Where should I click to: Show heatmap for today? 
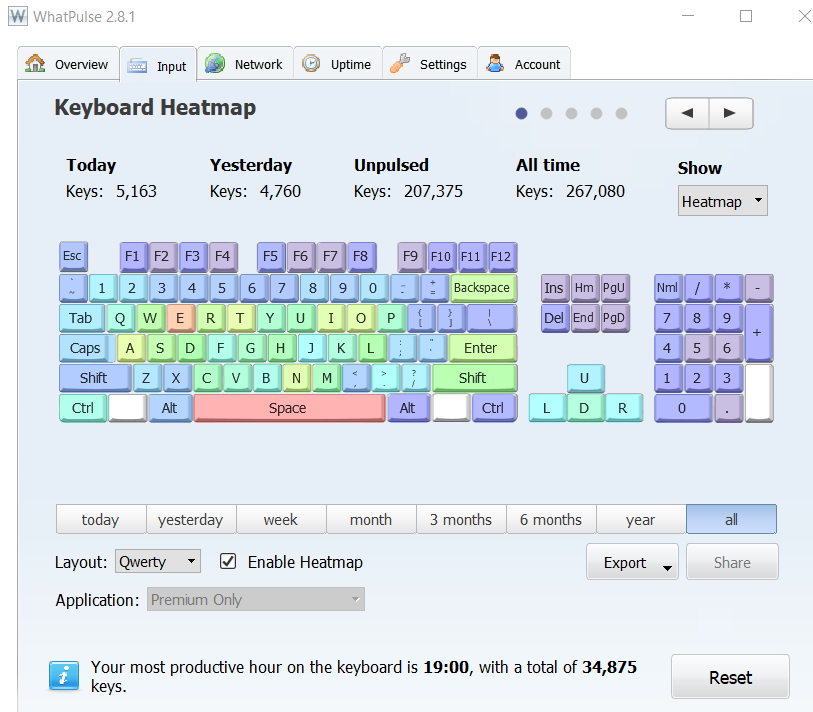click(101, 519)
